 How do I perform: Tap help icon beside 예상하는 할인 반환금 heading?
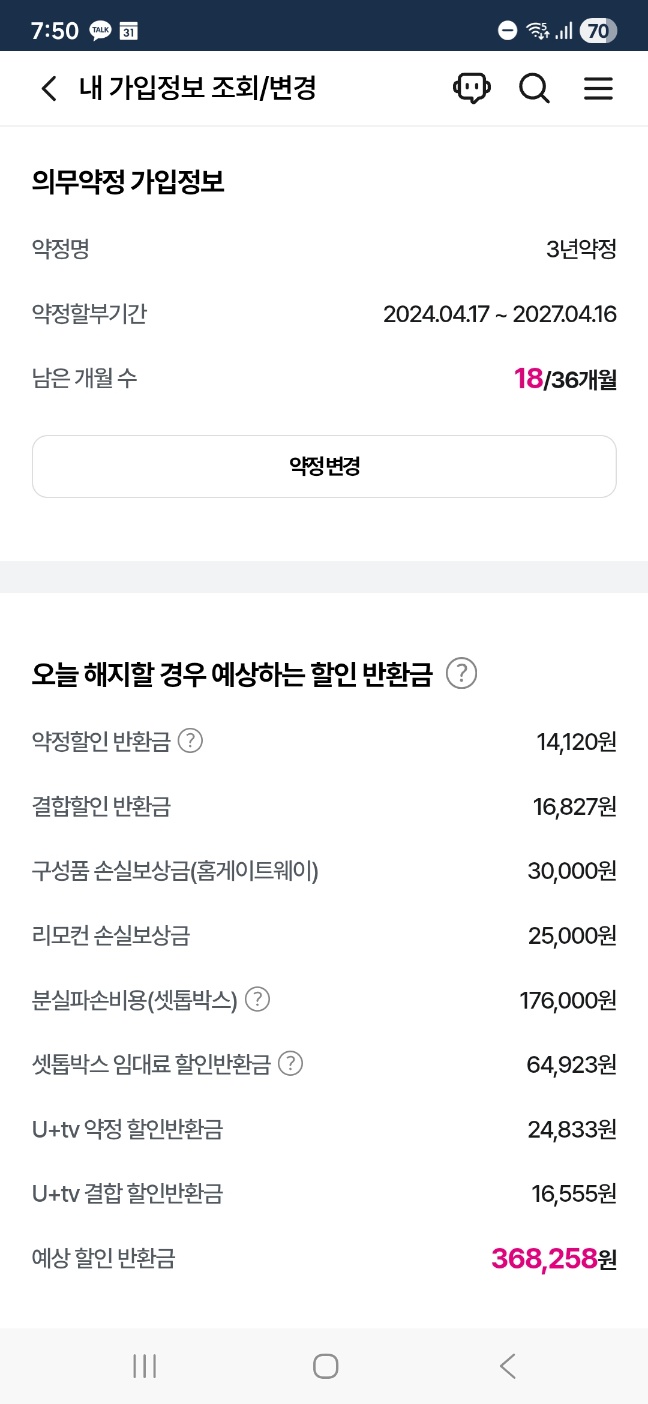[x=461, y=674]
